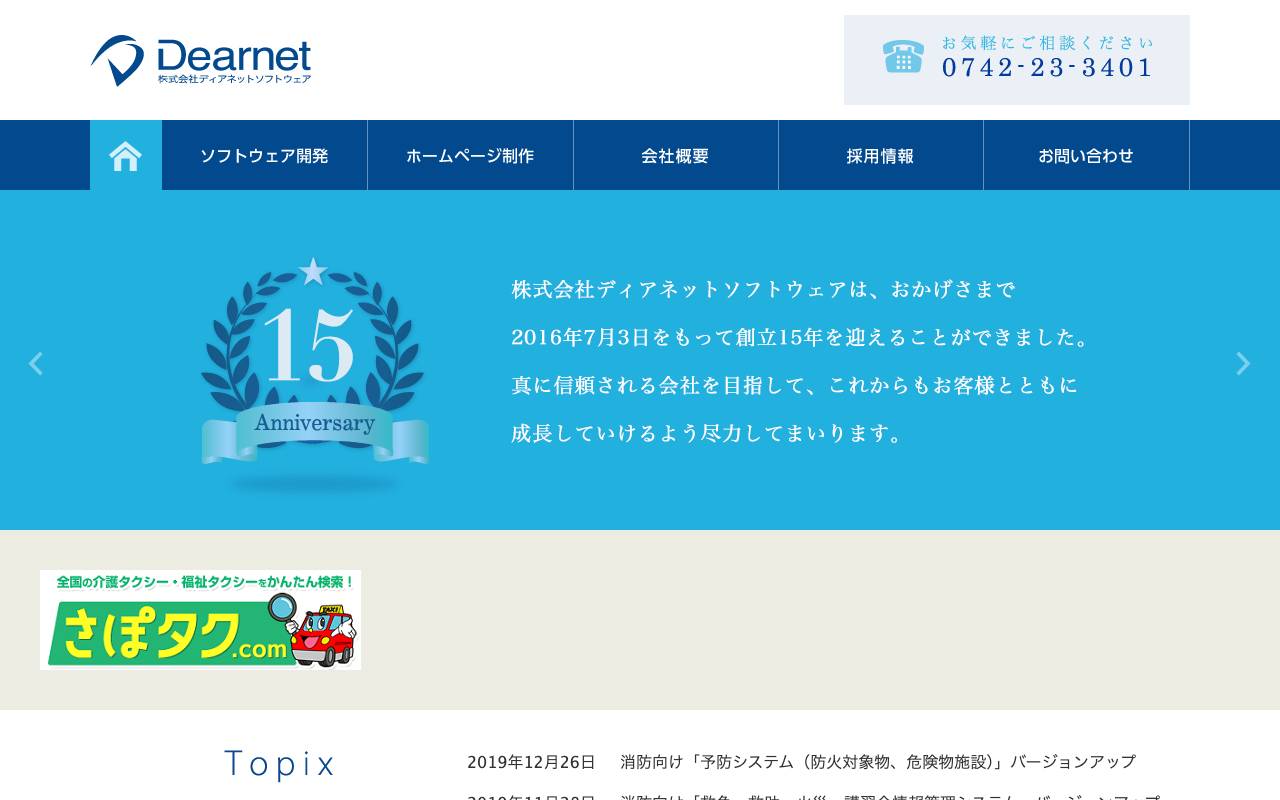Show previous slide with left arrow

(x=36, y=363)
